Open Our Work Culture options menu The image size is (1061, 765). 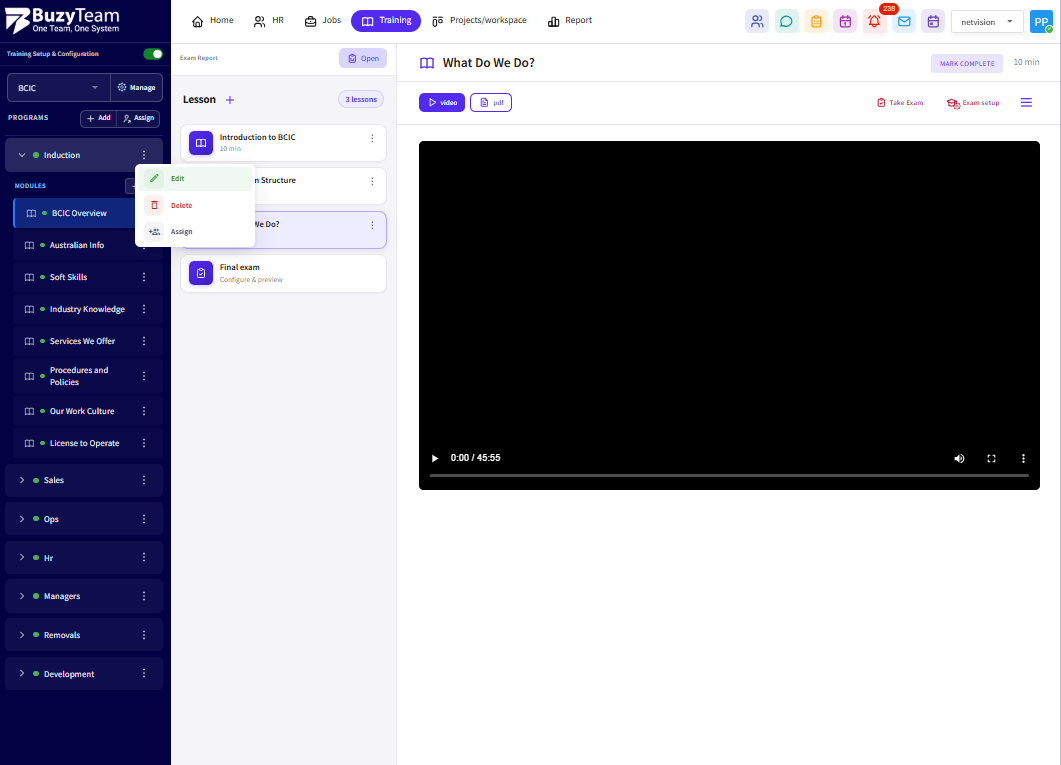143,411
